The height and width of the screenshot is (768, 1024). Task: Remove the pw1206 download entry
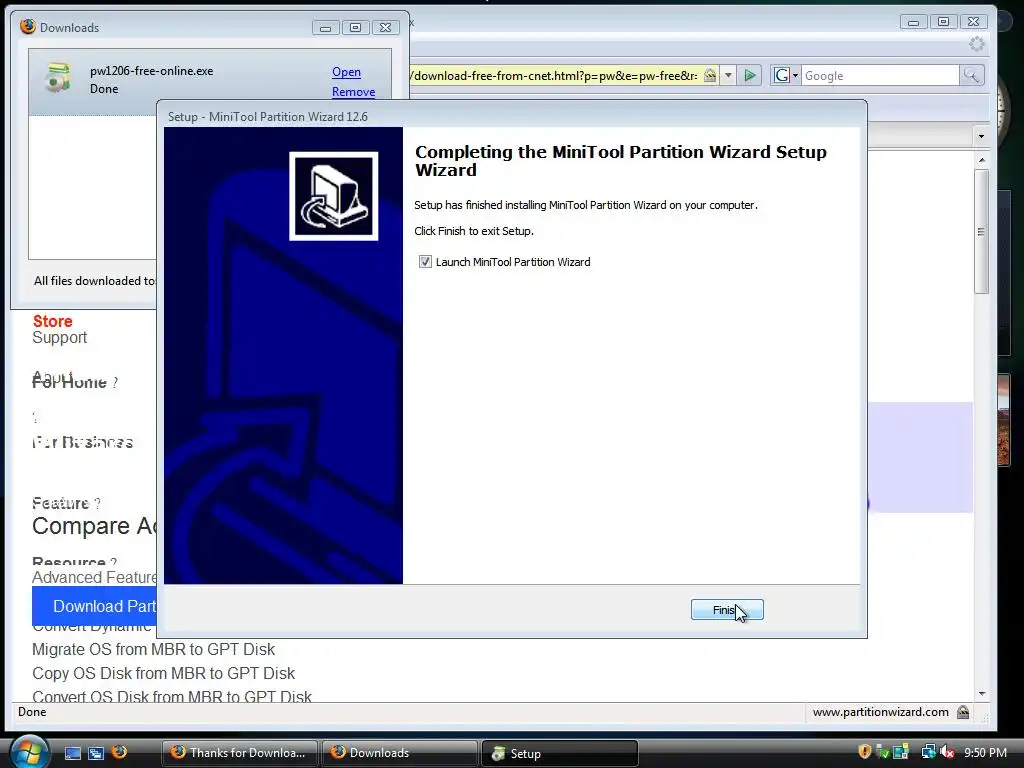point(353,91)
